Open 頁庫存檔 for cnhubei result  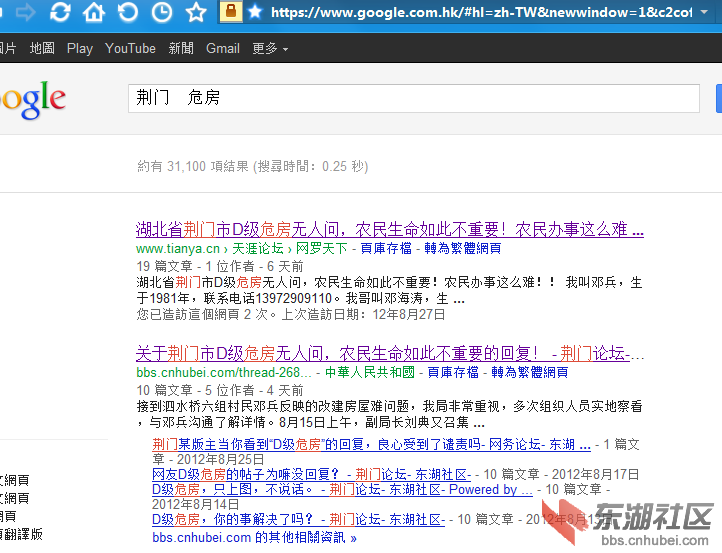tap(453, 372)
